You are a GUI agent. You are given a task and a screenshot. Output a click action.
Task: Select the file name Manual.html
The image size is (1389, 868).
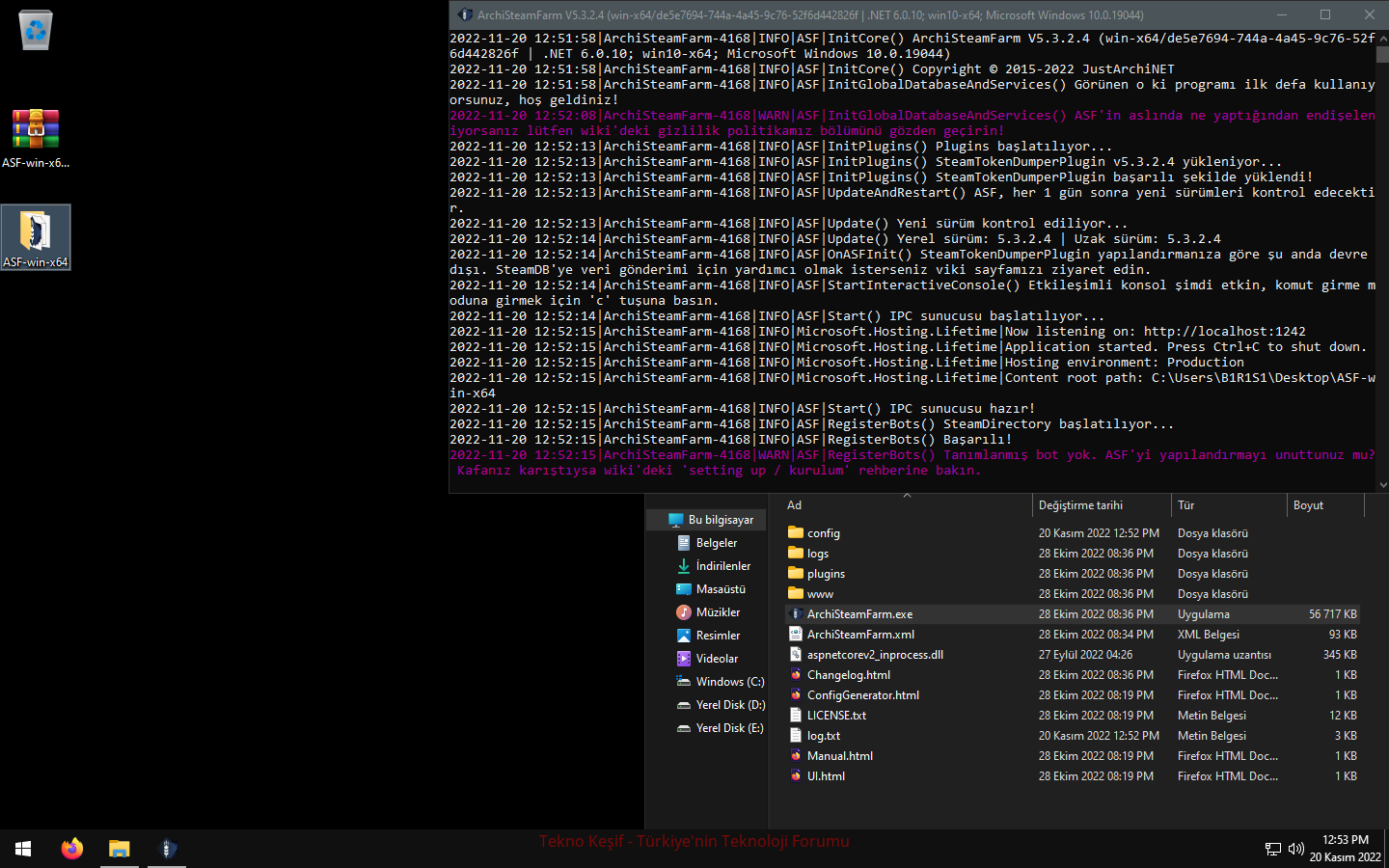coord(840,756)
